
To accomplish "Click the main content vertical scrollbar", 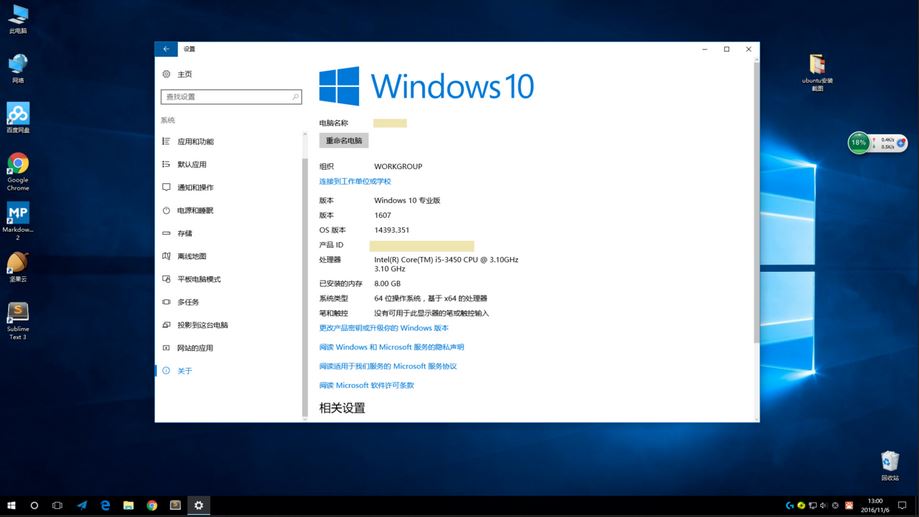I will 756,202.
